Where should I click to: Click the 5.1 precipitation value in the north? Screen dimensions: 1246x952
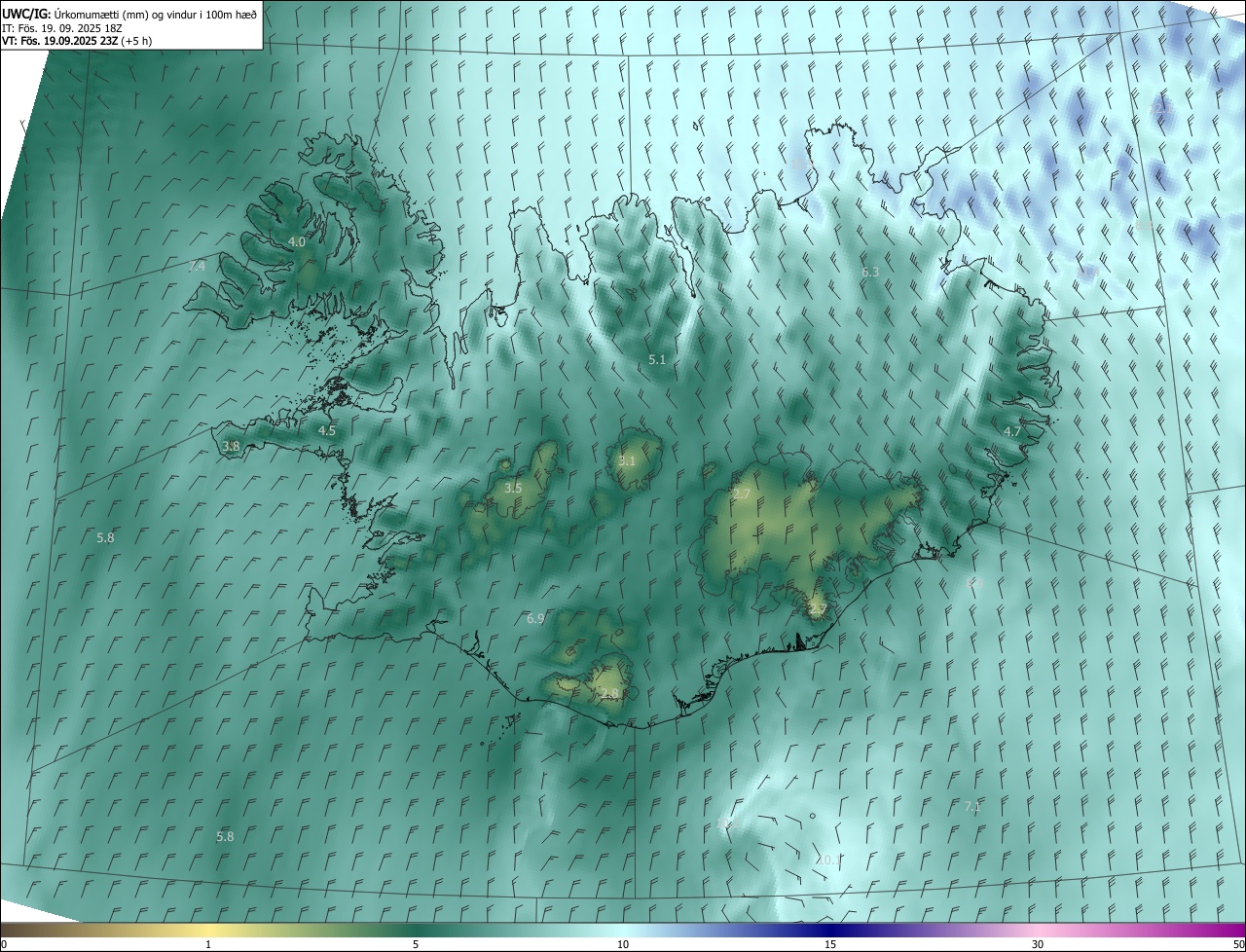pyautogui.click(x=657, y=359)
